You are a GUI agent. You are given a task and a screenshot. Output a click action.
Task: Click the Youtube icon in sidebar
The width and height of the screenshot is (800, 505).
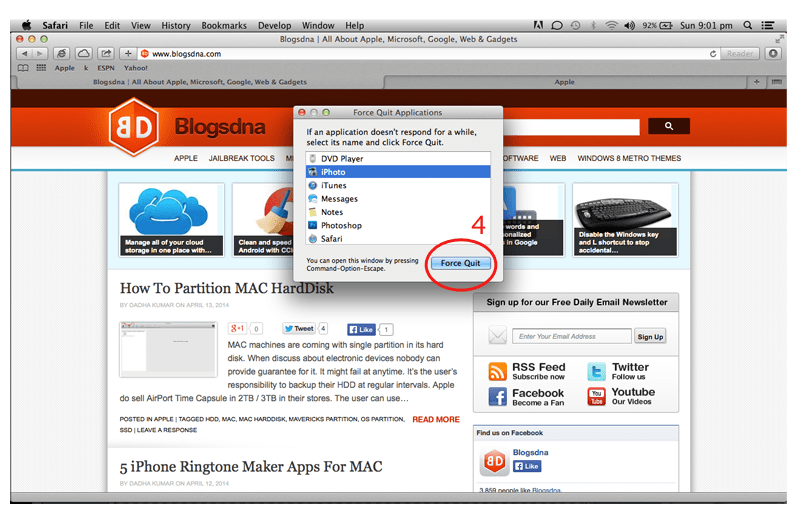coord(596,396)
